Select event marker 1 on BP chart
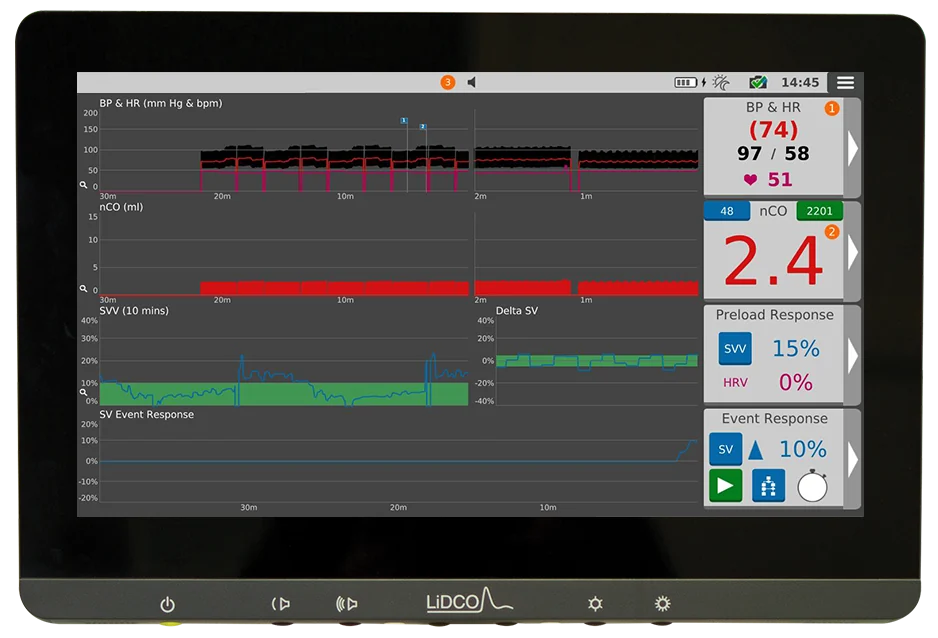The height and width of the screenshot is (638, 938). [404, 120]
